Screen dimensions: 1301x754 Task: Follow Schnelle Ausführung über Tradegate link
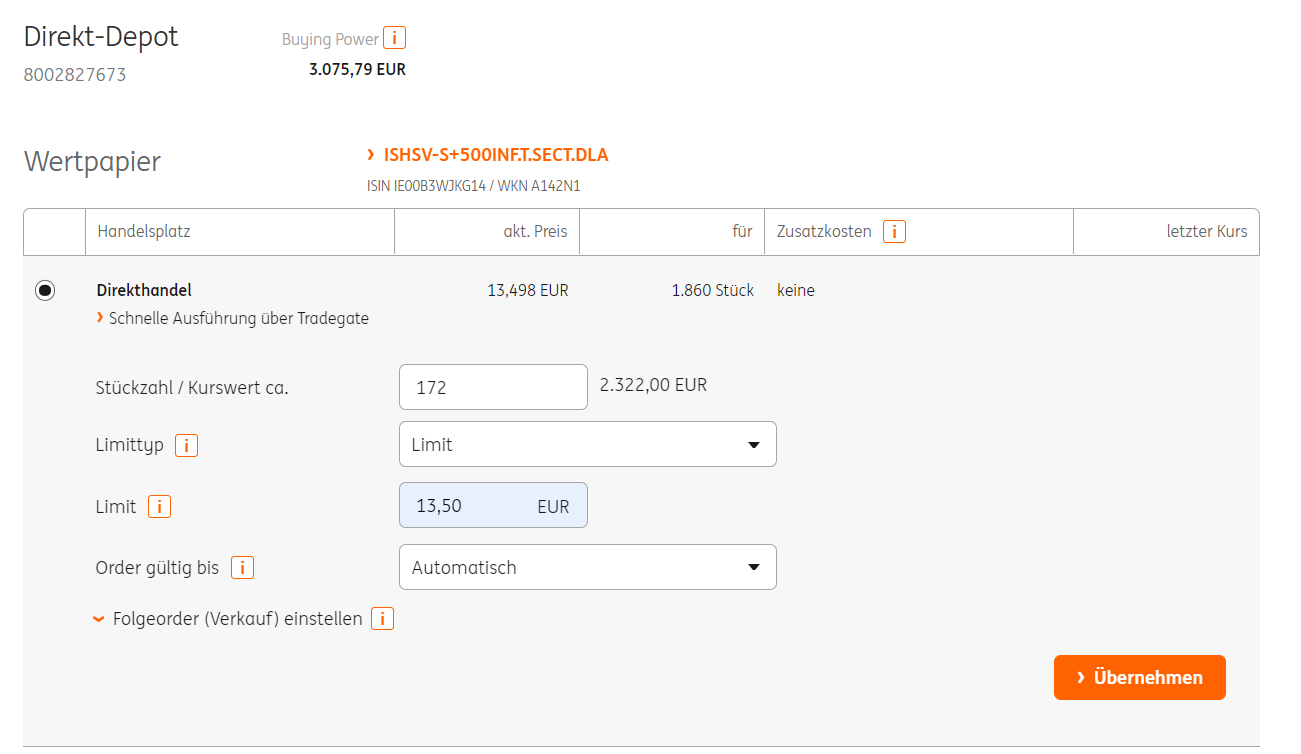pos(238,318)
